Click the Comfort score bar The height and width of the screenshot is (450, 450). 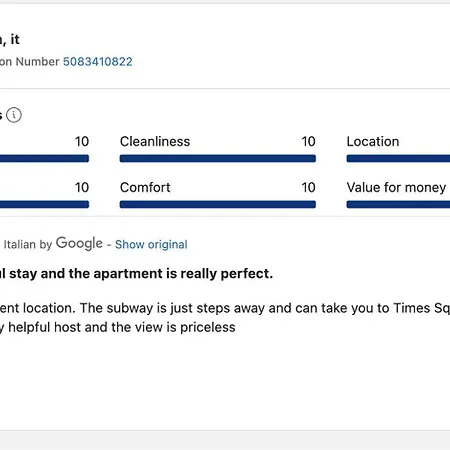click(x=218, y=204)
